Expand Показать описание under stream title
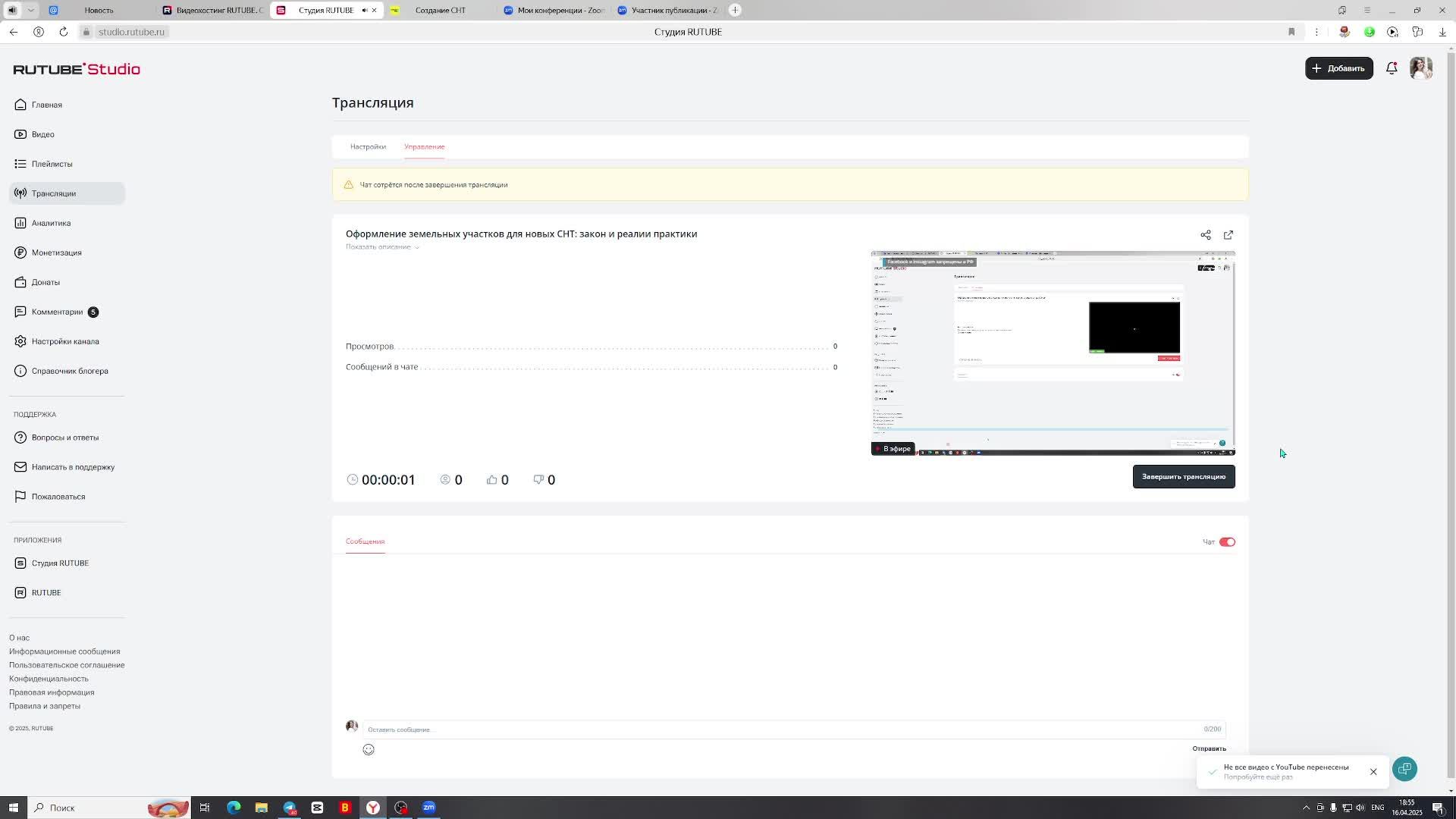 [382, 247]
